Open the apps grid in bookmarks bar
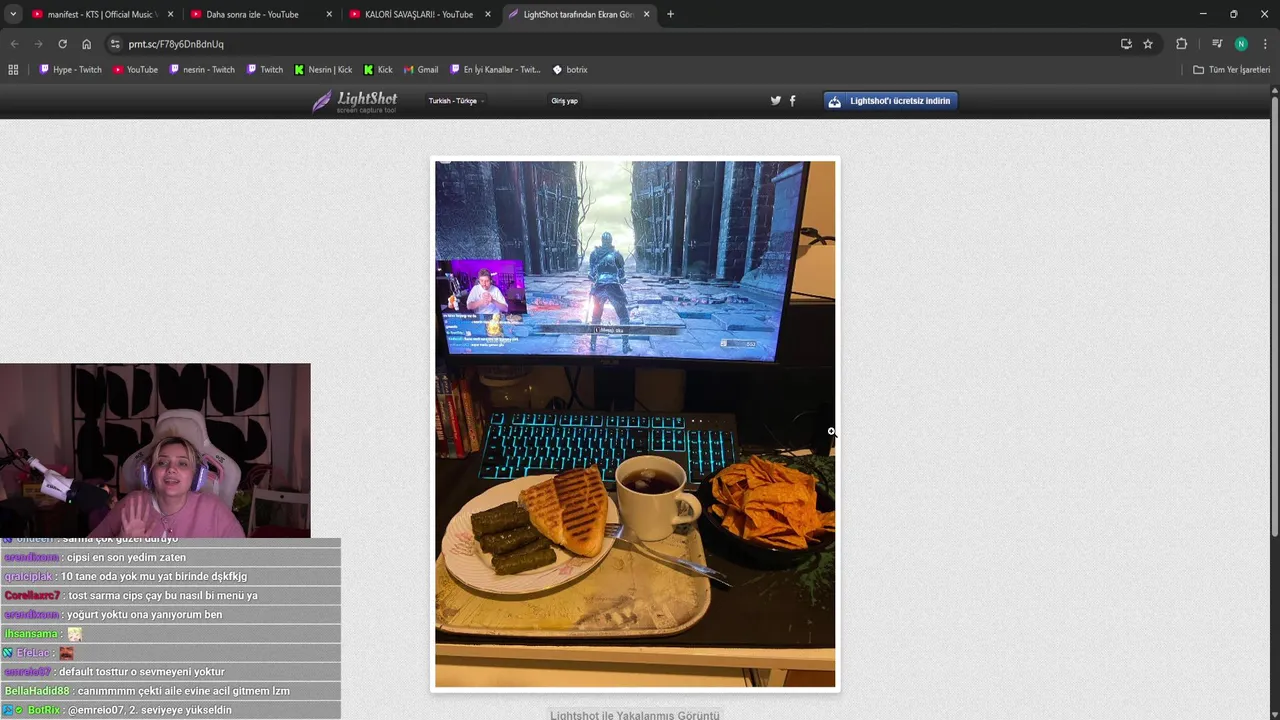This screenshot has width=1280, height=720. point(13,70)
